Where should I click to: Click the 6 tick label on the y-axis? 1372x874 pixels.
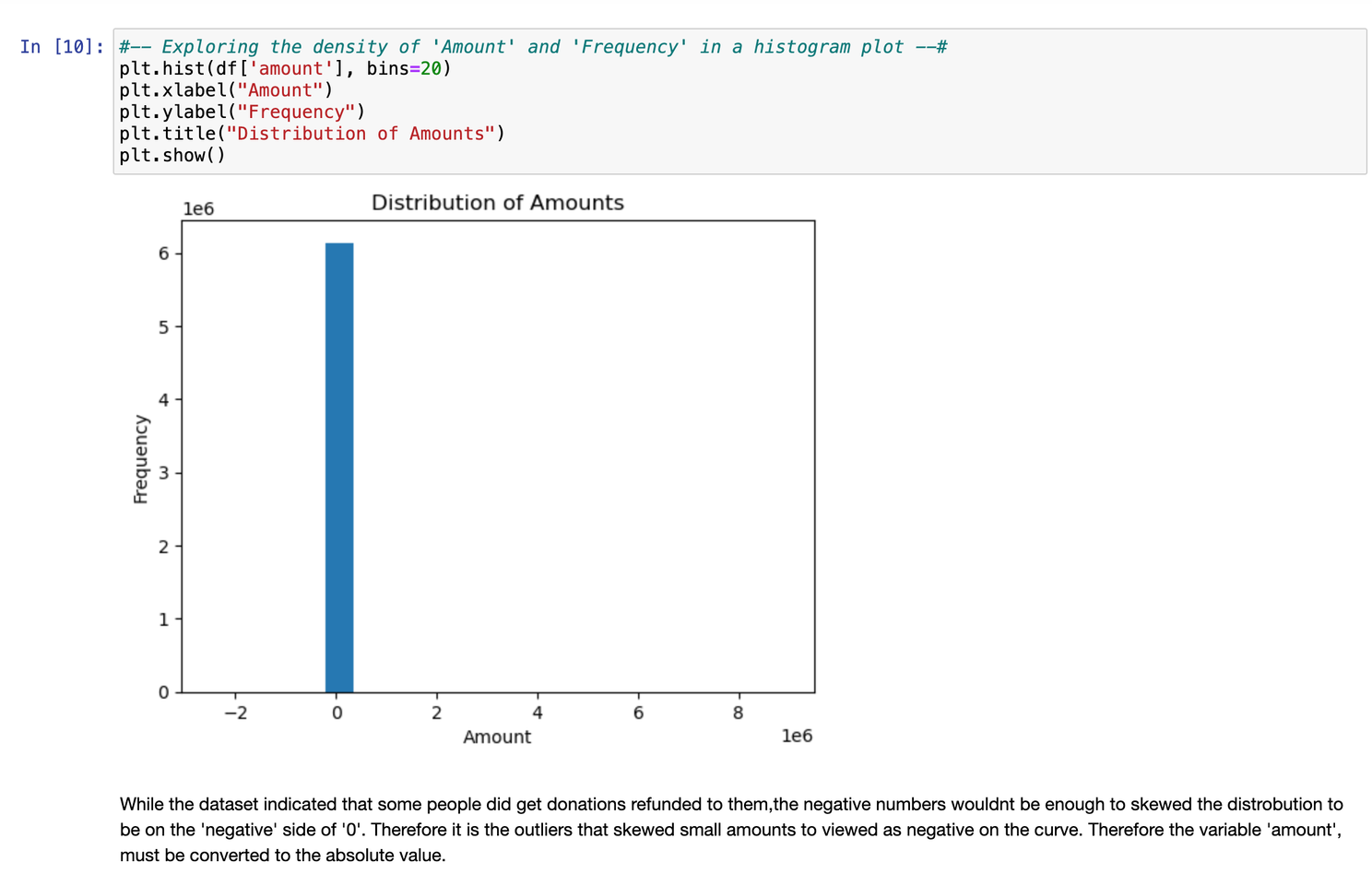pos(164,254)
